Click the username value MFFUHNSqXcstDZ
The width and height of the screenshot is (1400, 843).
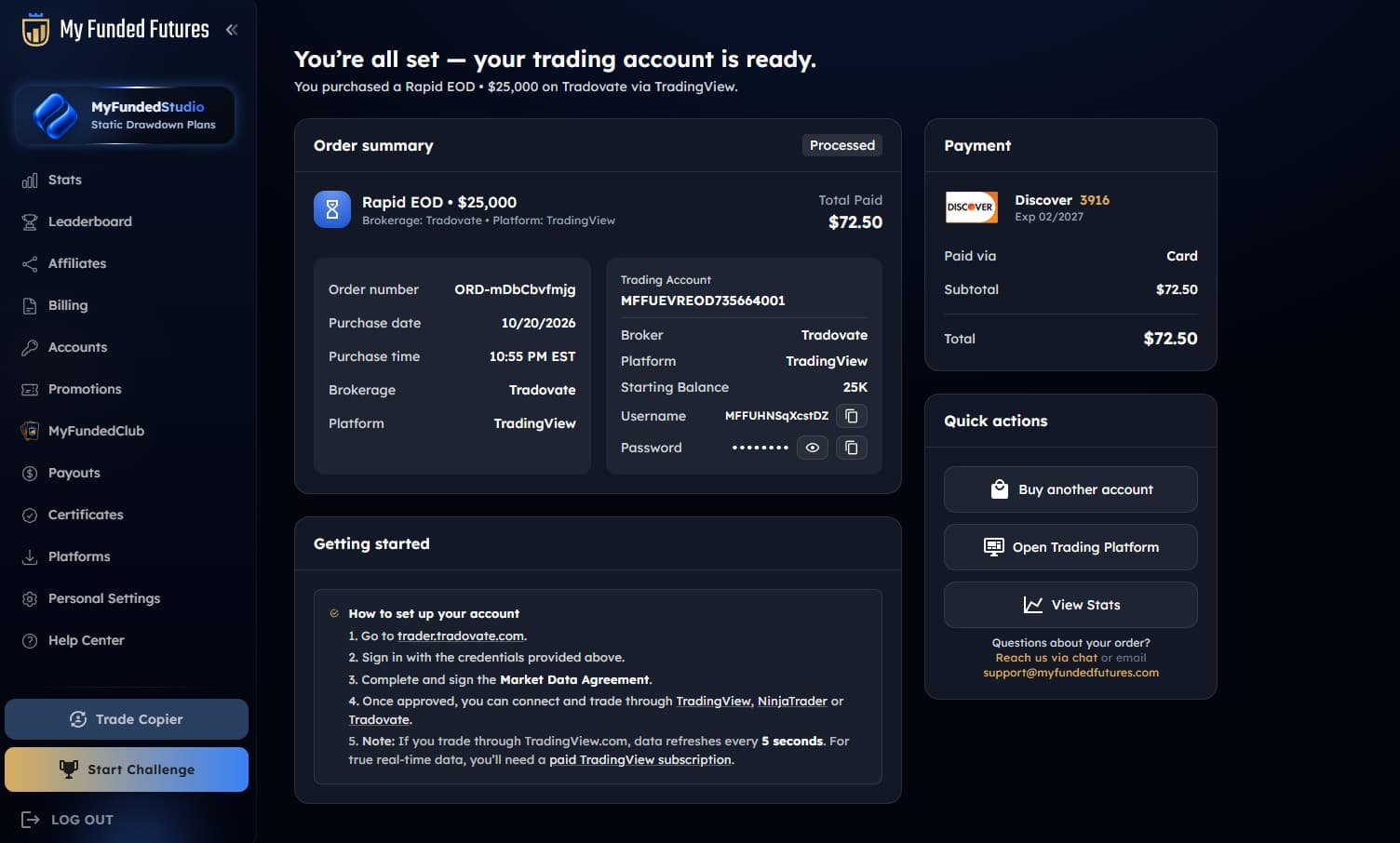coord(776,416)
